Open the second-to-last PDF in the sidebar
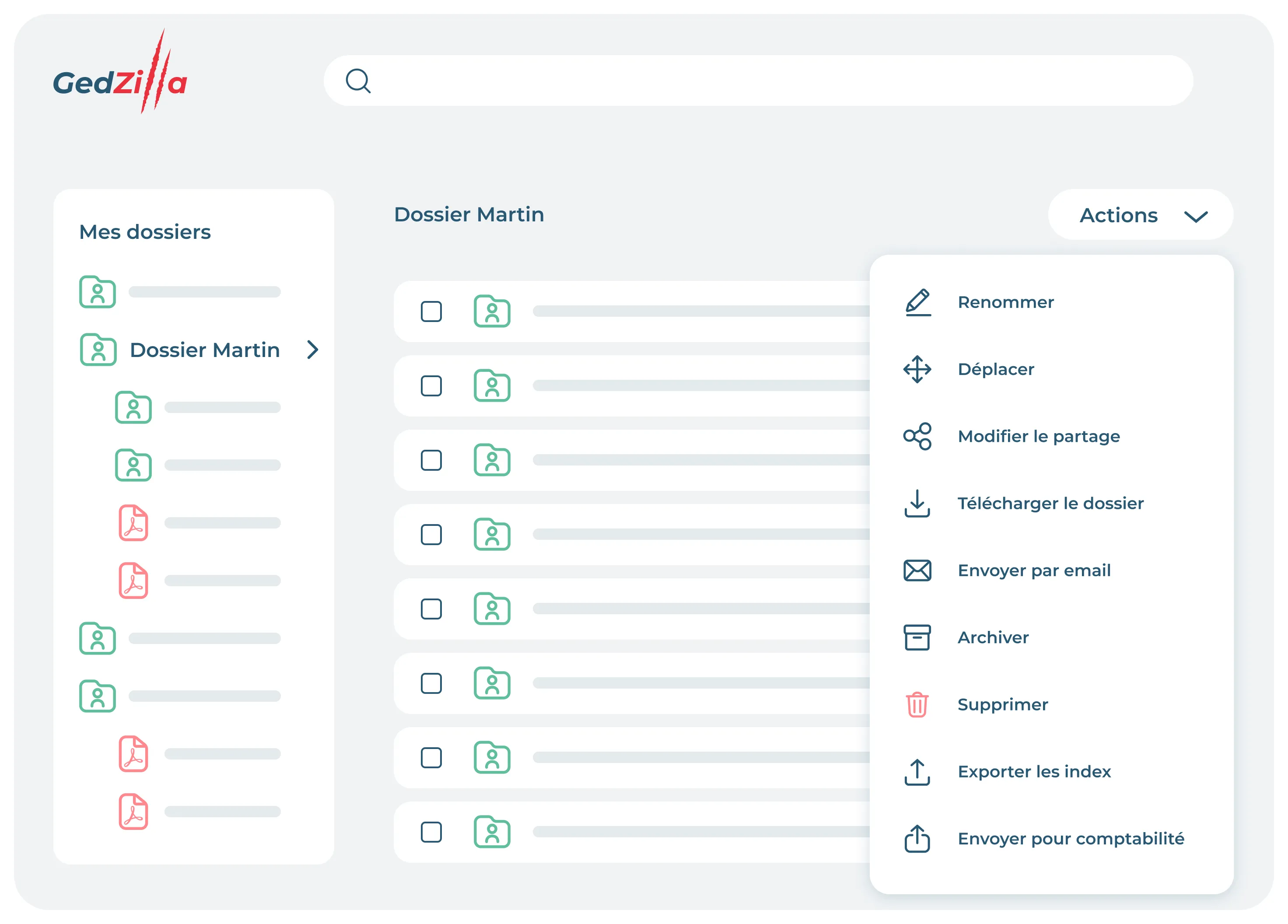This screenshot has height=924, width=1288. (199, 754)
